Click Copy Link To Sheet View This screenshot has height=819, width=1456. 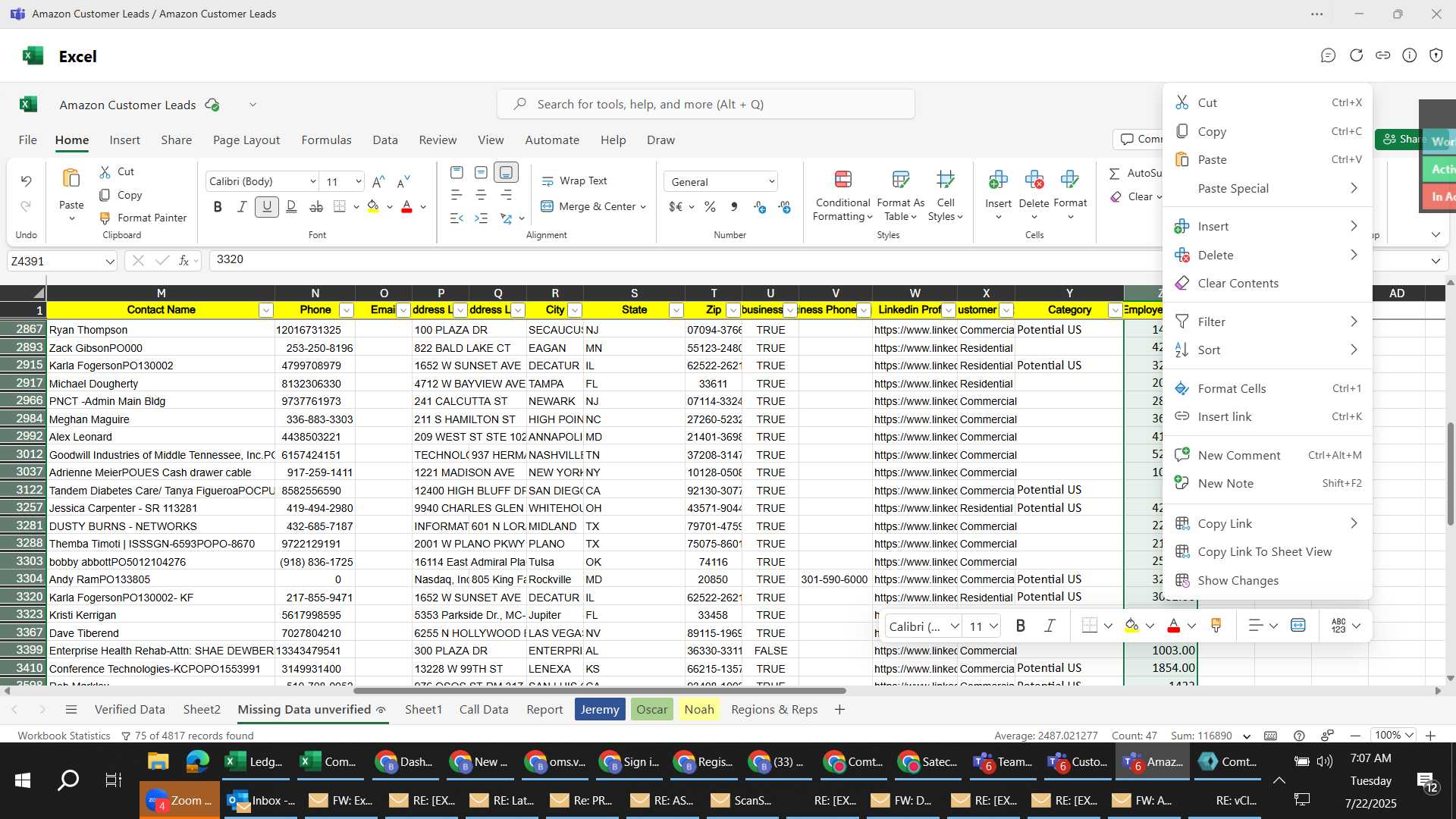point(1267,551)
